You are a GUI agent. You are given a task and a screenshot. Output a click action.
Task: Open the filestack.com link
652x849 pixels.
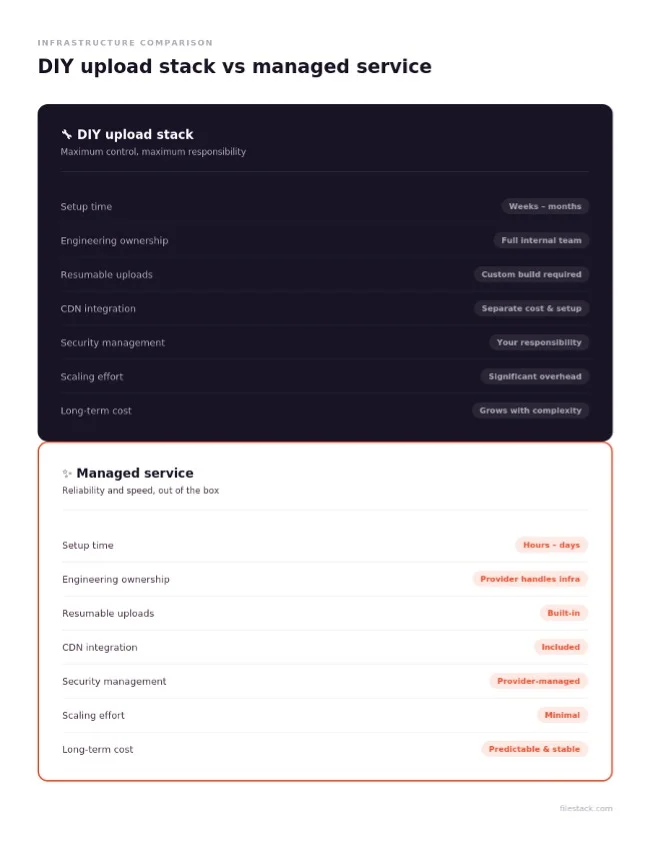point(586,809)
